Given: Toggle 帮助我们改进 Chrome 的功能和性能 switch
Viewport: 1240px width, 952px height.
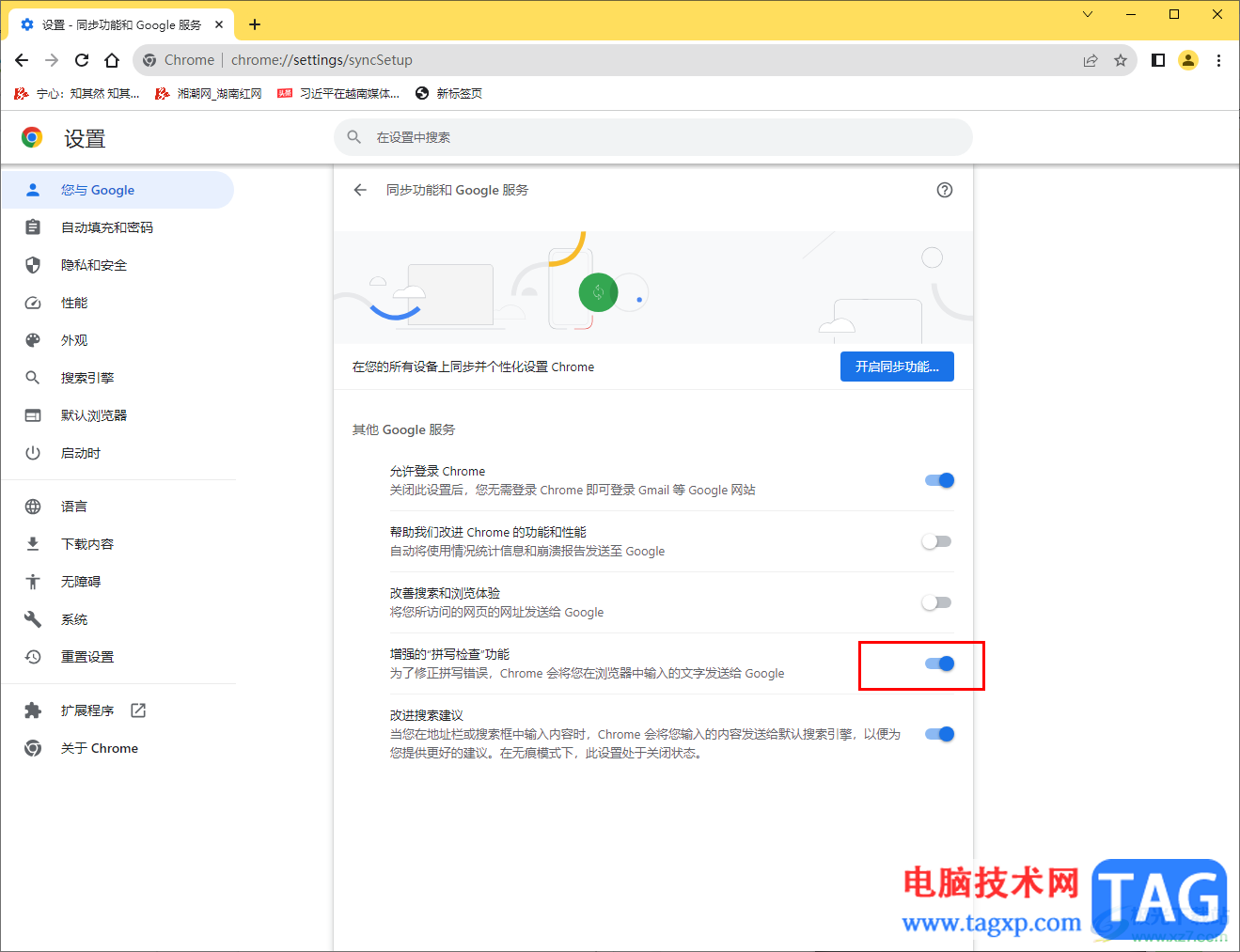Looking at the screenshot, I should [936, 541].
